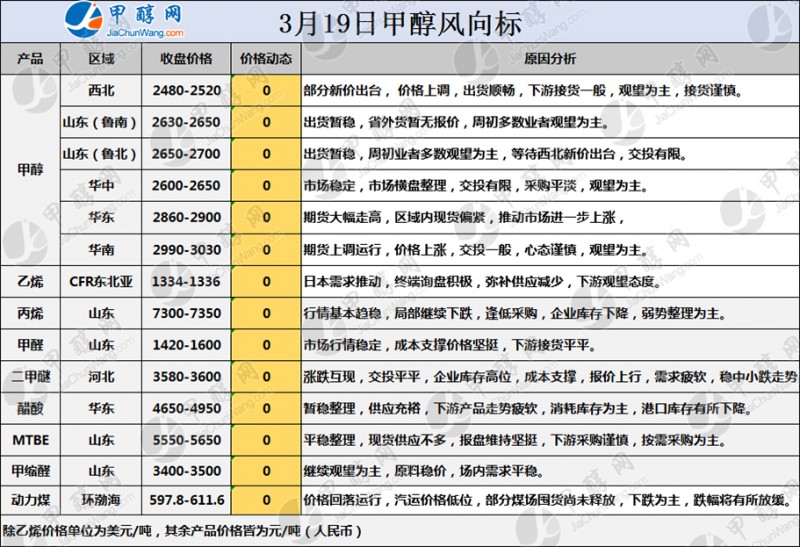
Task: Select the price 7300-7350
Action: 186,313
